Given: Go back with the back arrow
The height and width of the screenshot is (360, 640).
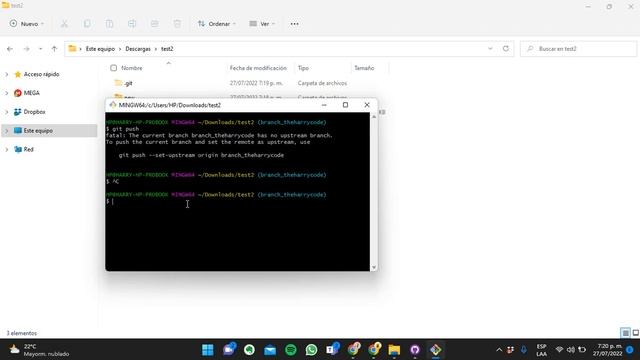Looking at the screenshot, I should [x=10, y=49].
